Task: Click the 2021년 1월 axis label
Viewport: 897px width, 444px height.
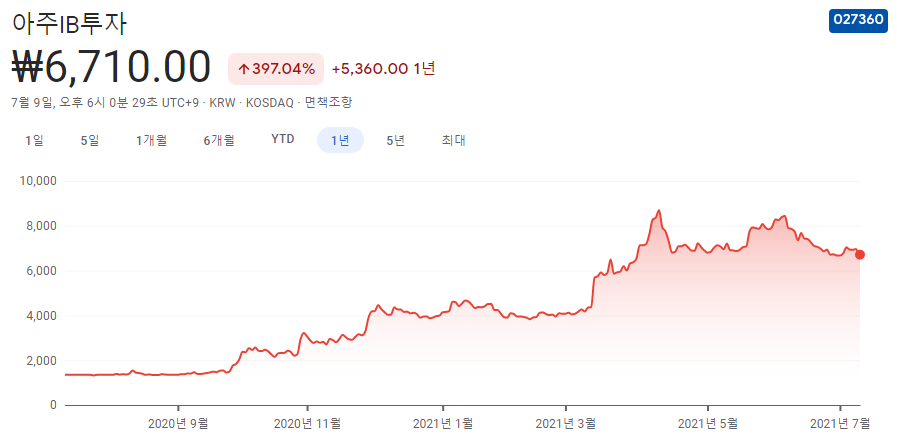Action: coord(443,424)
